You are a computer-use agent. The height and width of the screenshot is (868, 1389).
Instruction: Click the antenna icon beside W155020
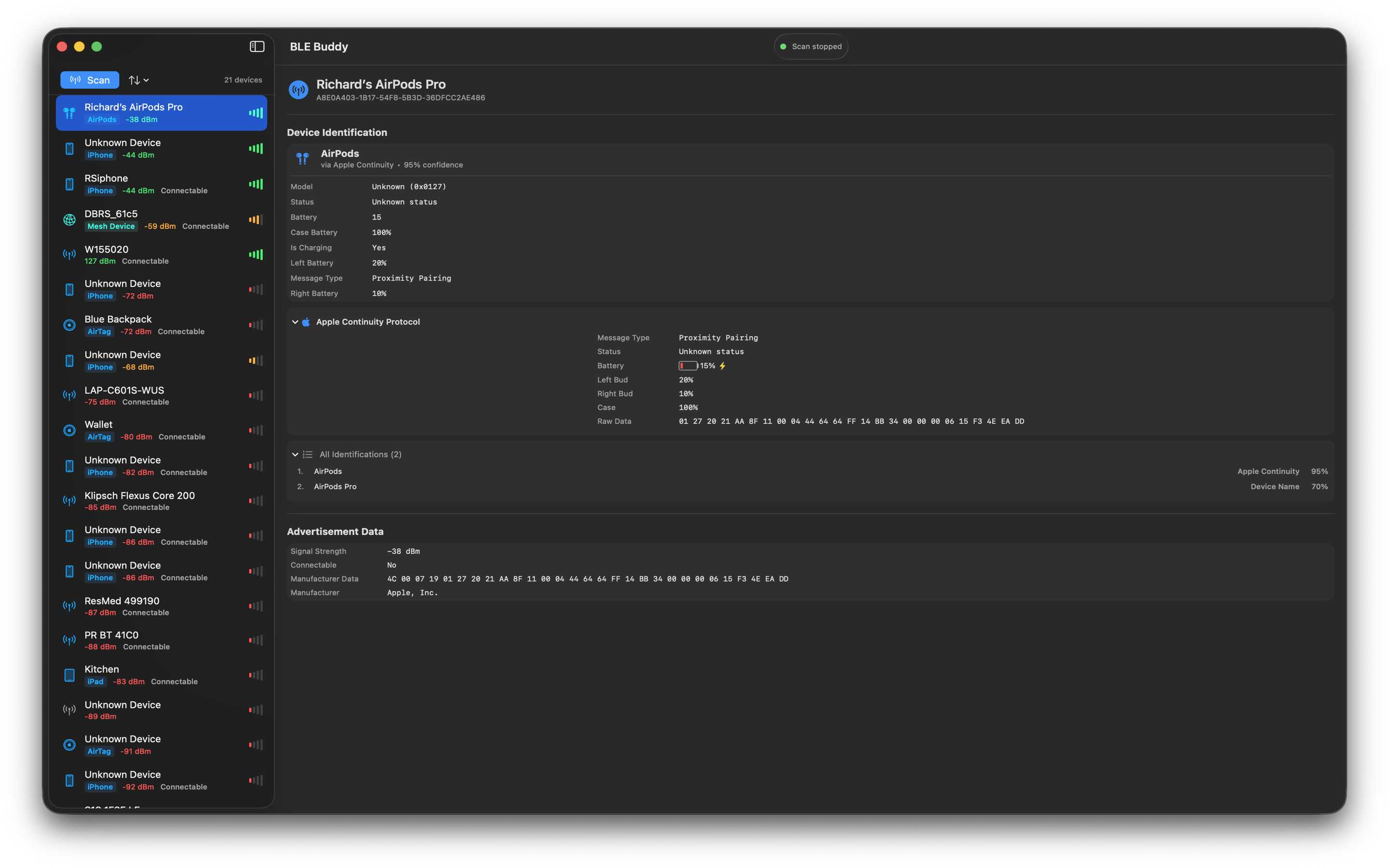point(69,255)
